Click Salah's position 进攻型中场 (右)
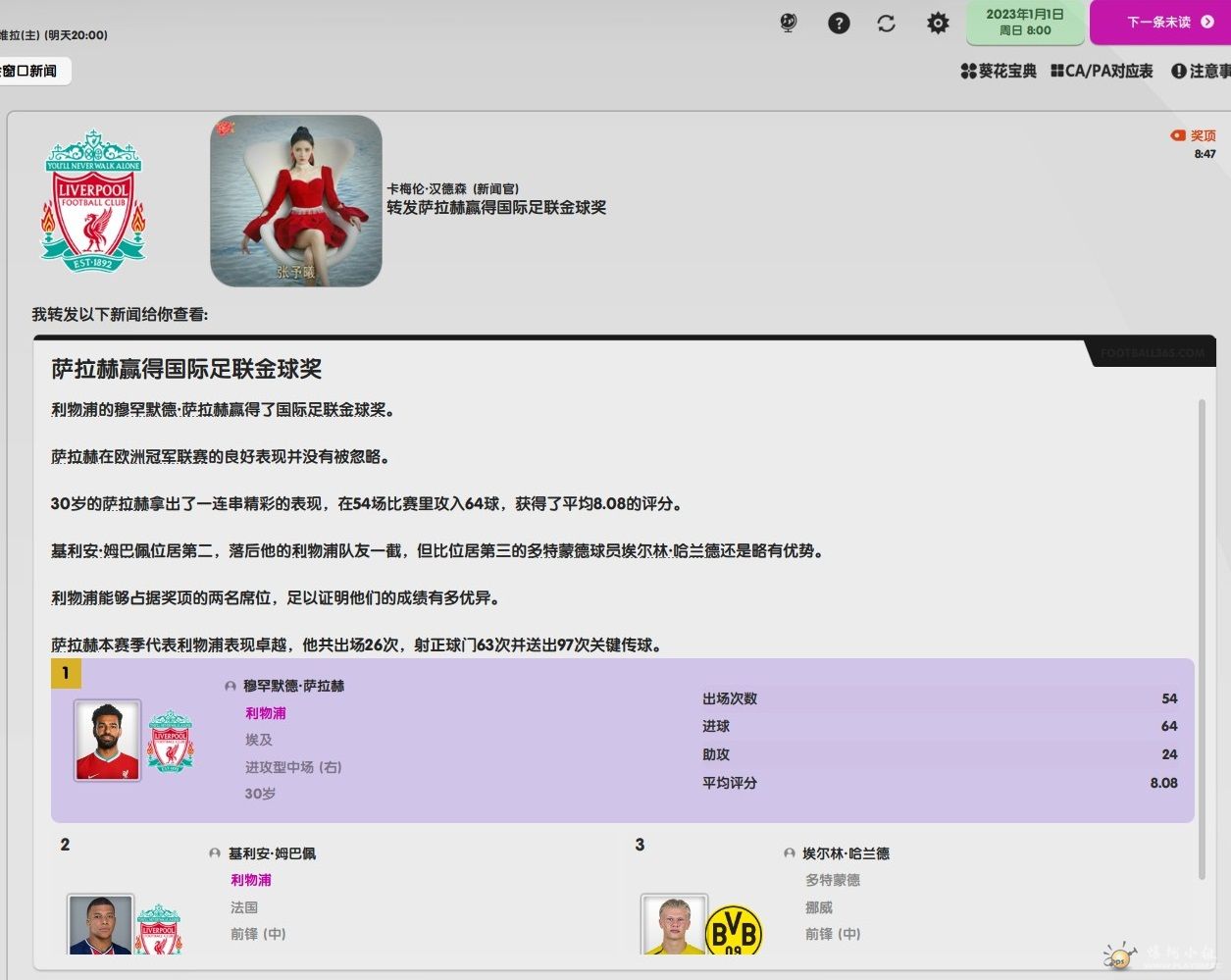 (x=293, y=767)
